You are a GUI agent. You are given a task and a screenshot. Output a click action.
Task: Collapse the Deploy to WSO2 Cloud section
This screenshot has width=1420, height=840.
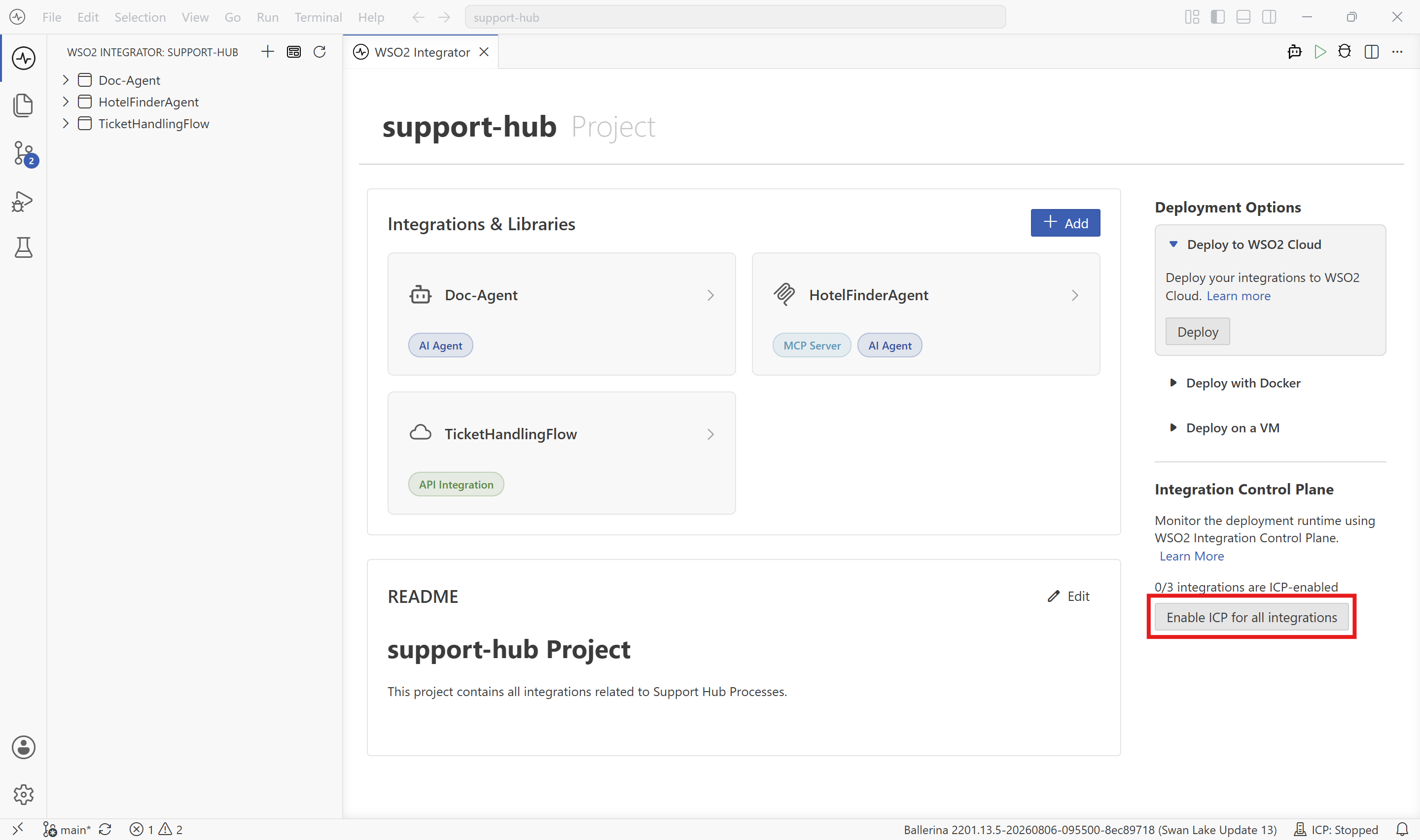point(1173,245)
